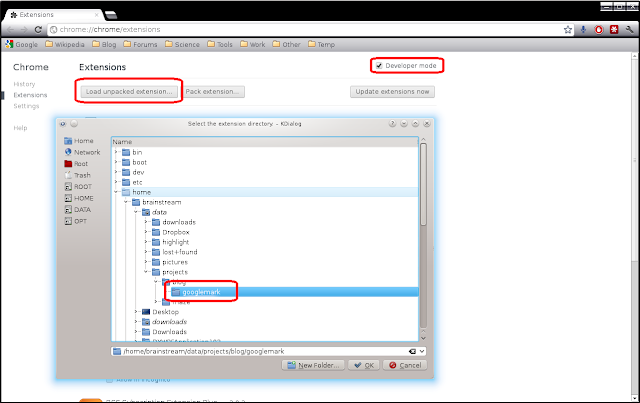Screen dimensions: 640x403
Task: Select ROOT drive in places panel
Action: [x=78, y=187]
